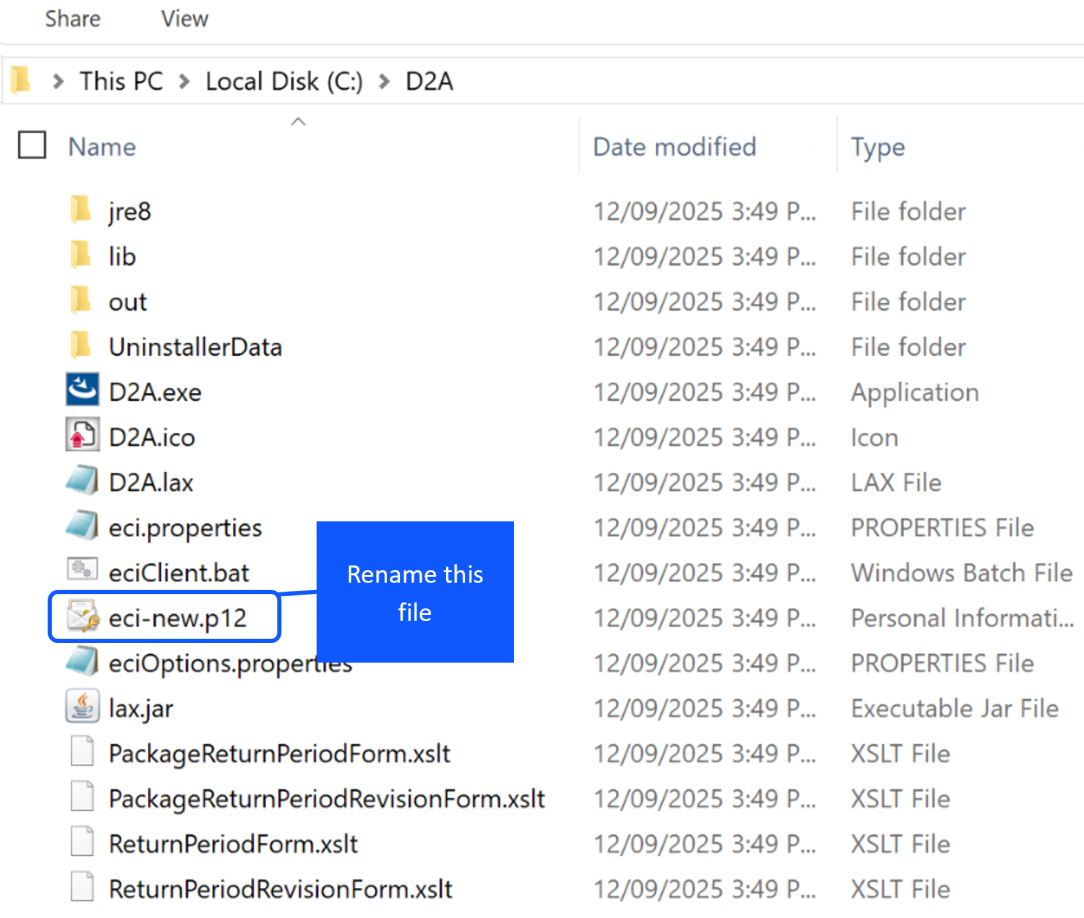
Task: Select the D2A.ico file icon
Action: (x=82, y=437)
